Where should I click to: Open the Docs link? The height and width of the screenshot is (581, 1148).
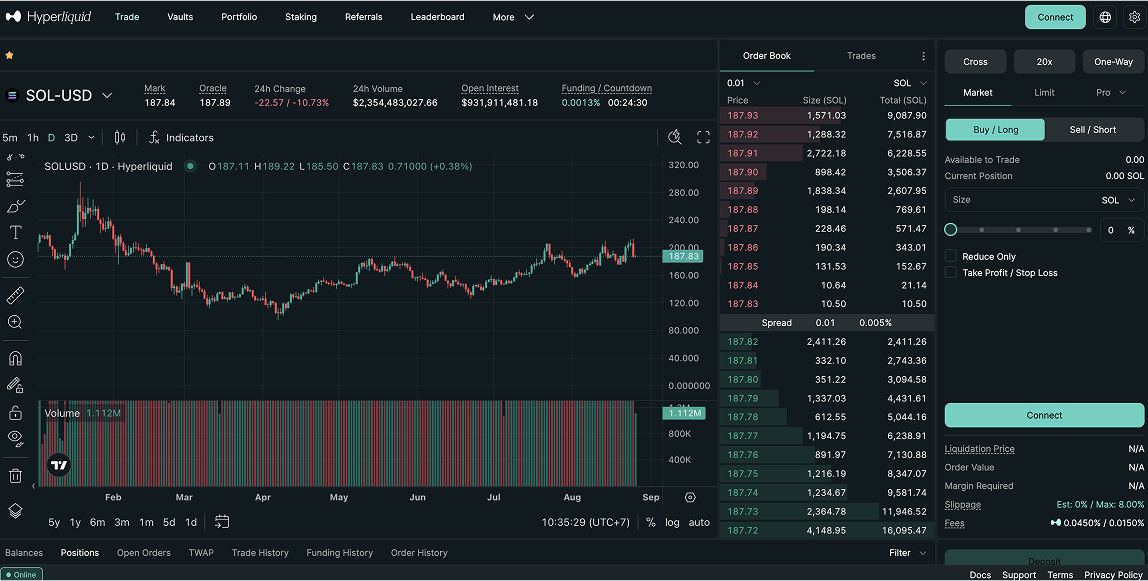[980, 575]
